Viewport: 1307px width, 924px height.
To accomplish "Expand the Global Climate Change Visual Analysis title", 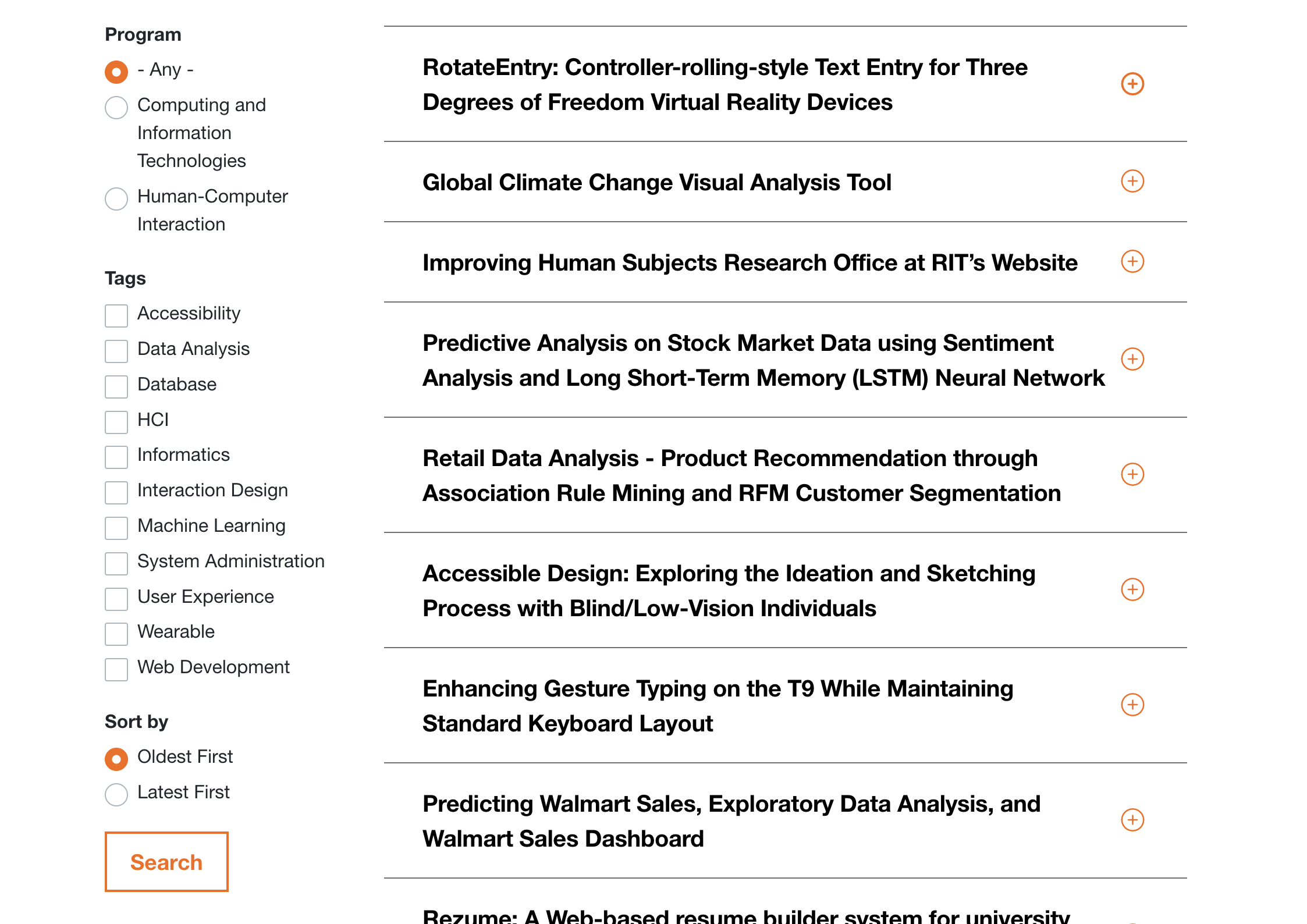I will pyautogui.click(x=656, y=183).
